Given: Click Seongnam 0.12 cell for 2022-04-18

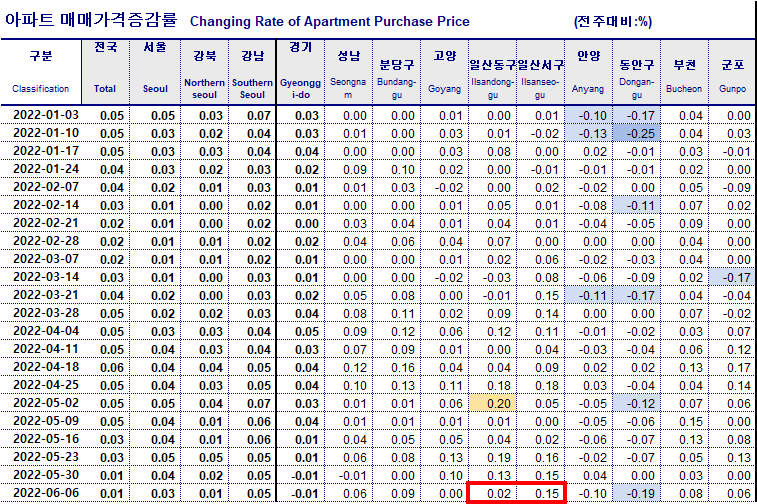Looking at the screenshot, I should tap(348, 367).
